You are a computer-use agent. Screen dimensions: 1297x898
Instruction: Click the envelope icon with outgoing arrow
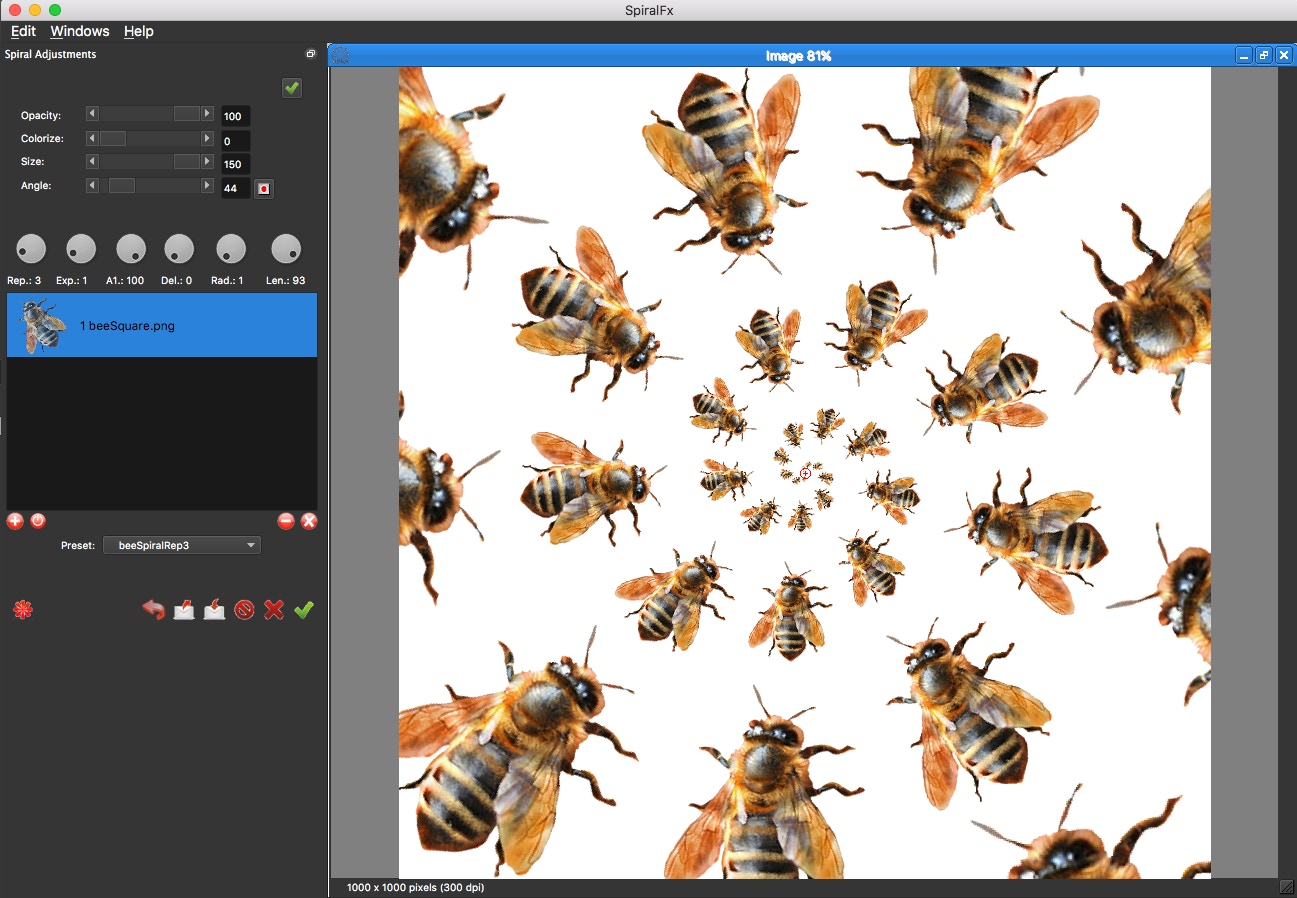(x=184, y=610)
